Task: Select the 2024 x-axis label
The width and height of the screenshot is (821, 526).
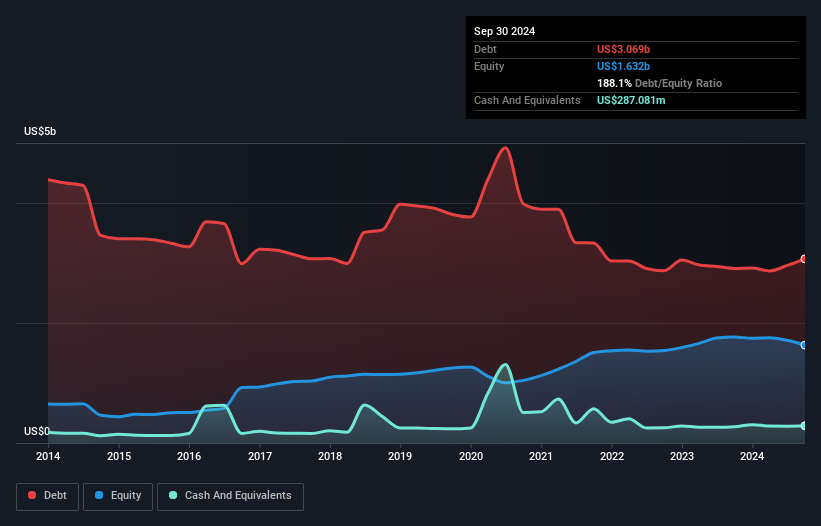Action: tap(752, 456)
